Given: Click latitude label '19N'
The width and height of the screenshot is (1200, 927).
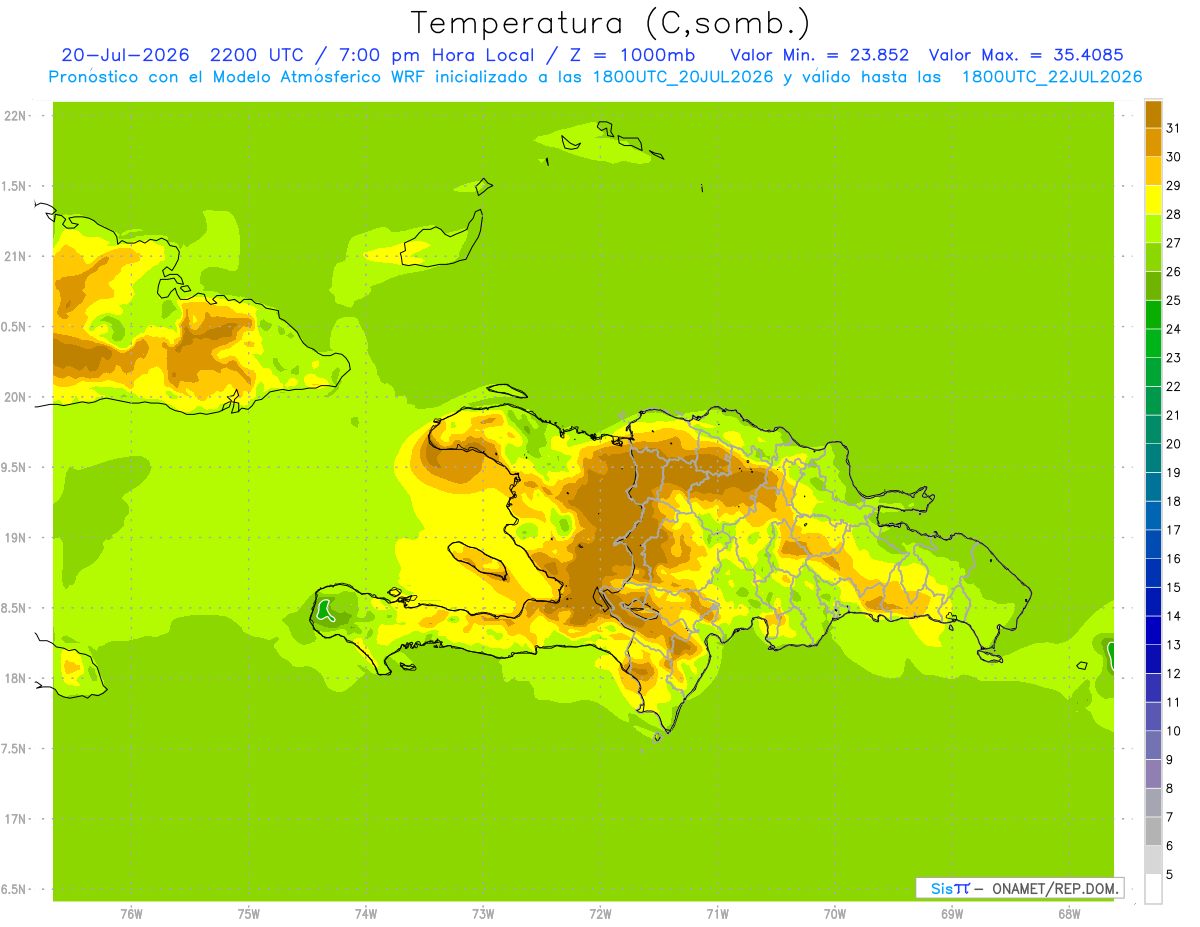Looking at the screenshot, I should [x=15, y=538].
